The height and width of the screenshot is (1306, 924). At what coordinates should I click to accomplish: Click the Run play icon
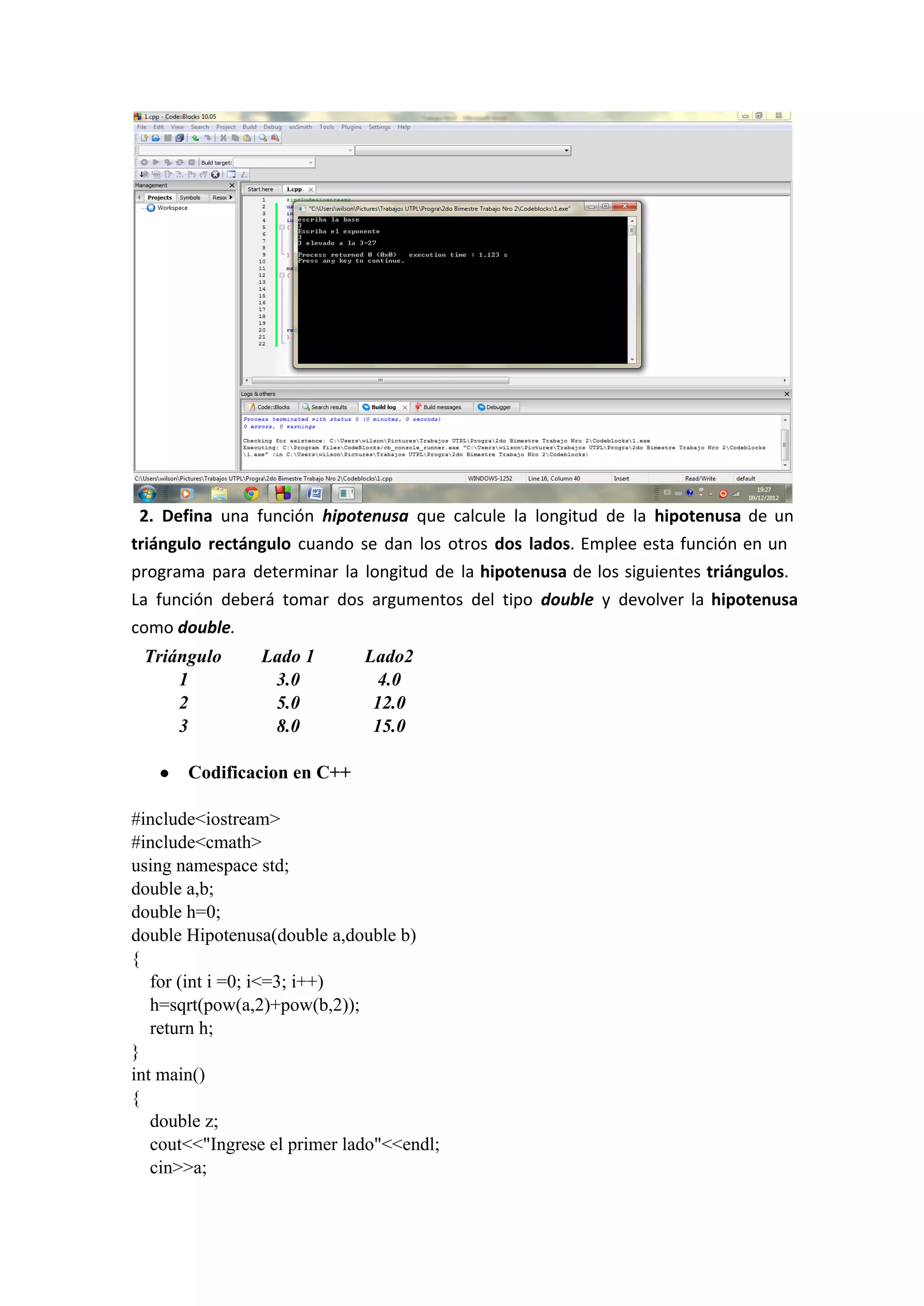[x=156, y=162]
